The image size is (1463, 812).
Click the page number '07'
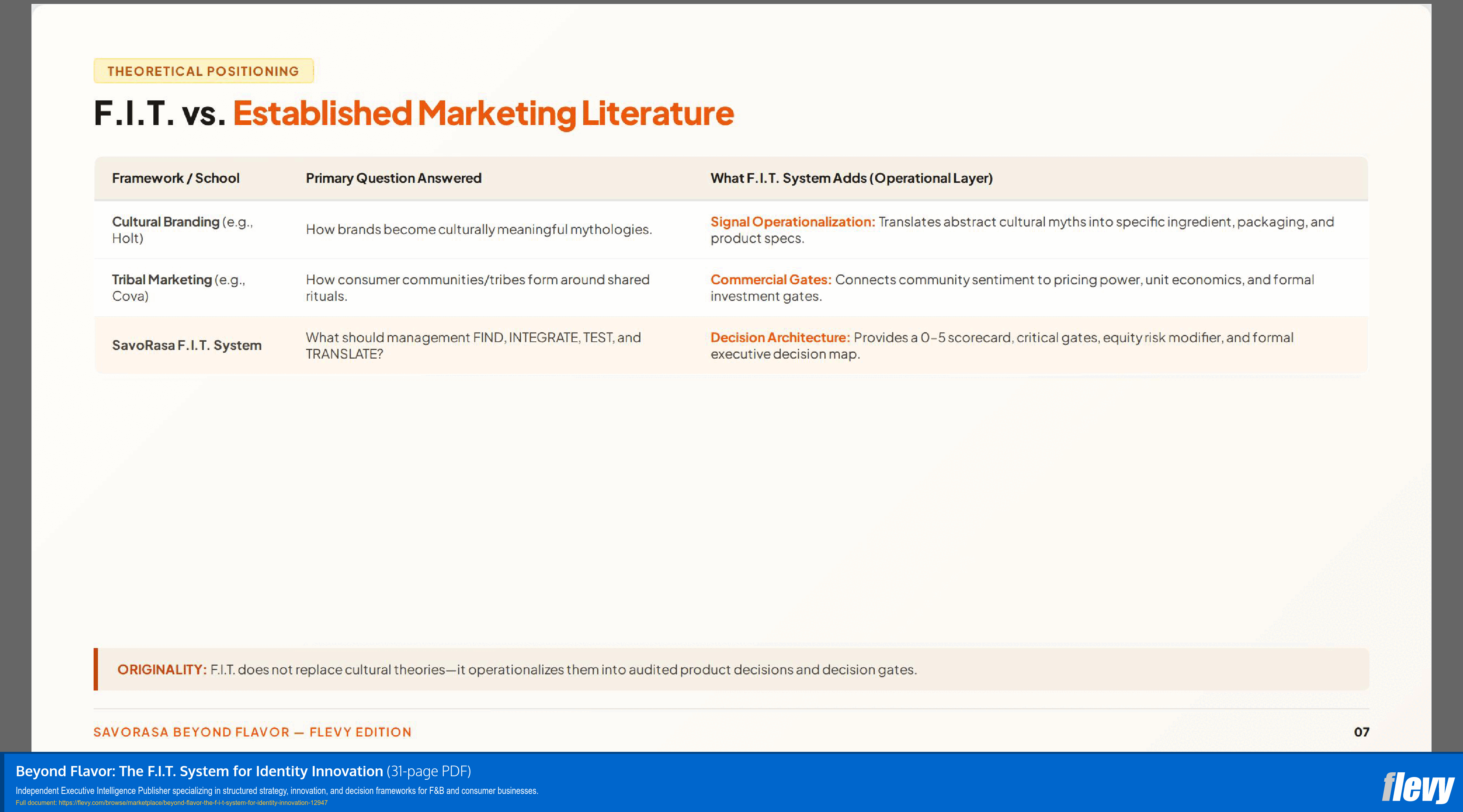[1362, 733]
